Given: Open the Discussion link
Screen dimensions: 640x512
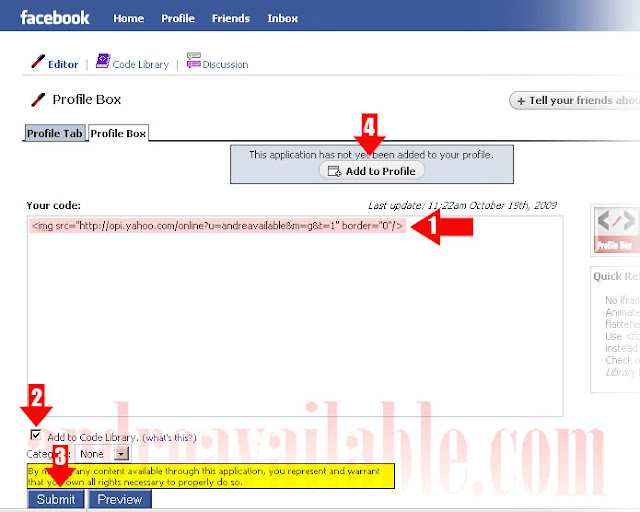Looking at the screenshot, I should click(225, 65).
